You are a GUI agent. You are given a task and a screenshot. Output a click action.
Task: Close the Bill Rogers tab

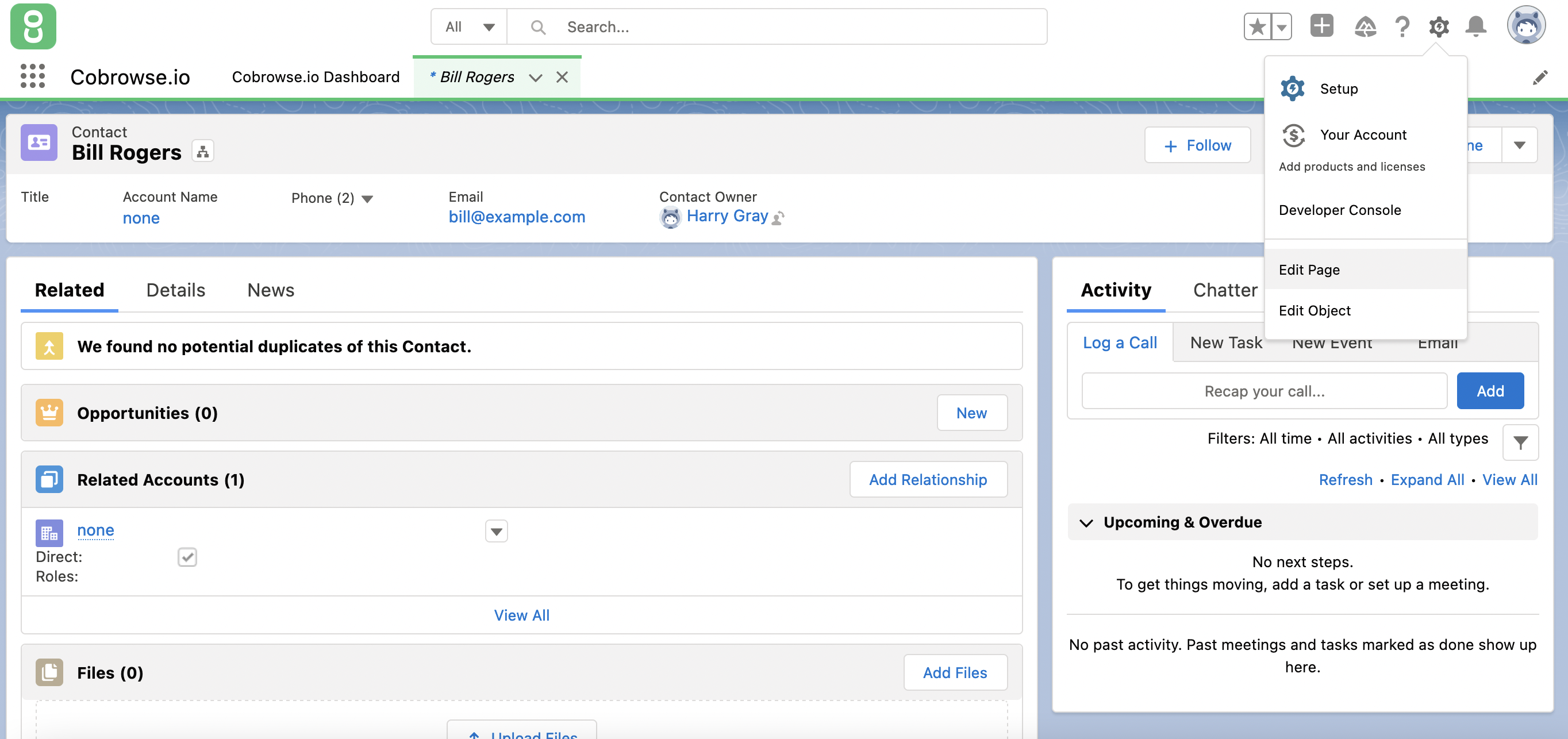[x=562, y=78]
